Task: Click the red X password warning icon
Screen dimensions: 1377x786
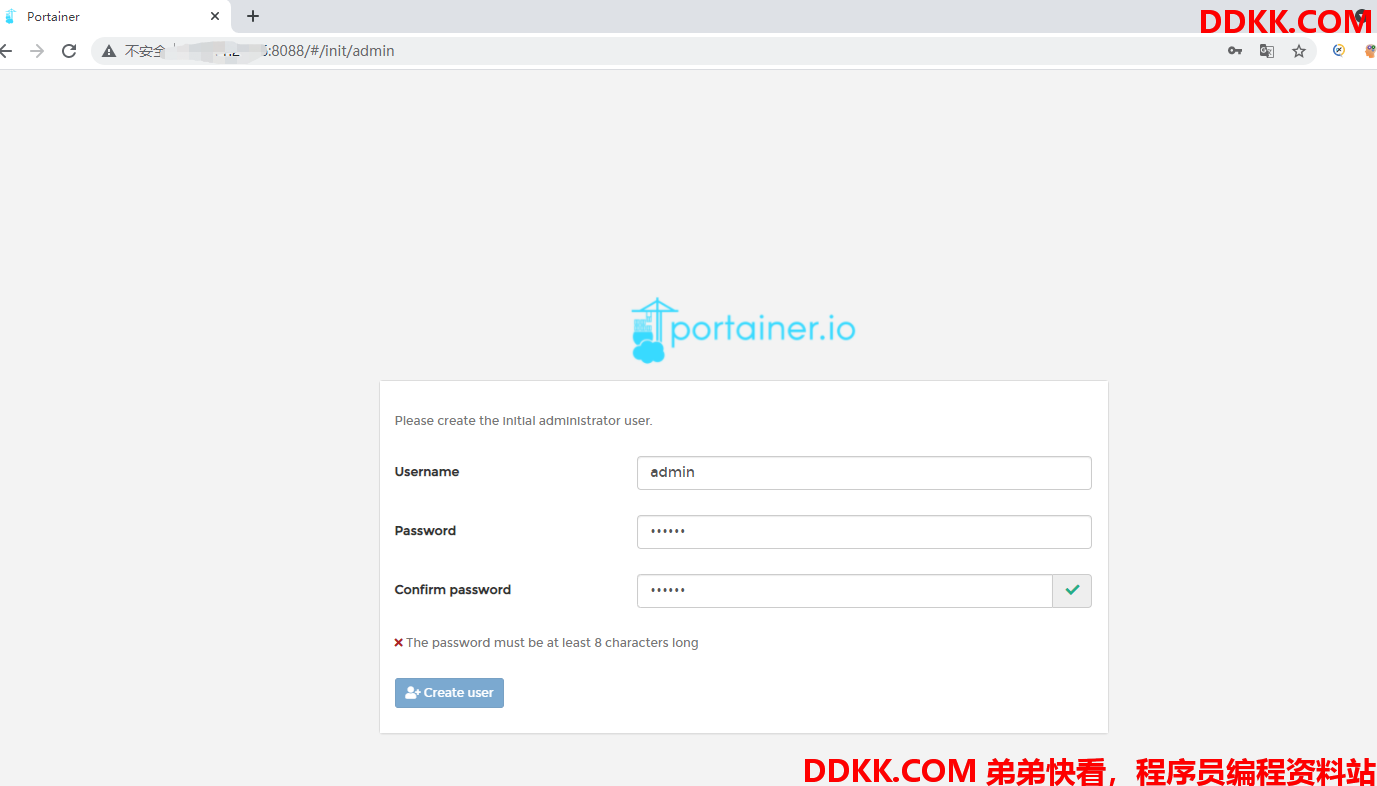Action: (x=399, y=643)
